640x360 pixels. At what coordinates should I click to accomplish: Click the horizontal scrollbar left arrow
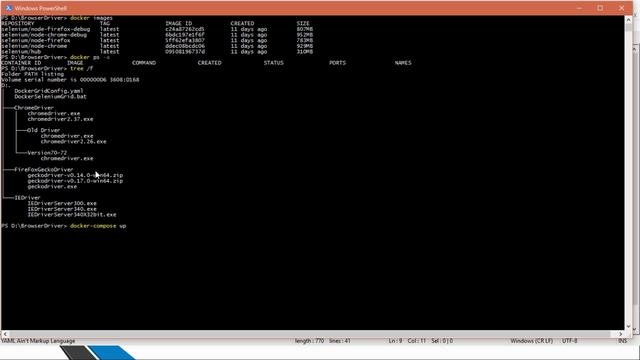click(4, 334)
